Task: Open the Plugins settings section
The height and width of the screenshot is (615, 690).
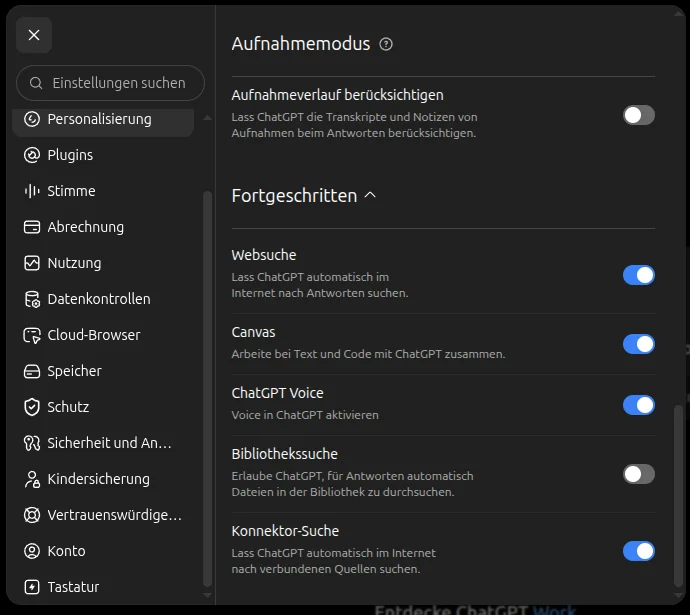Action: pos(103,155)
